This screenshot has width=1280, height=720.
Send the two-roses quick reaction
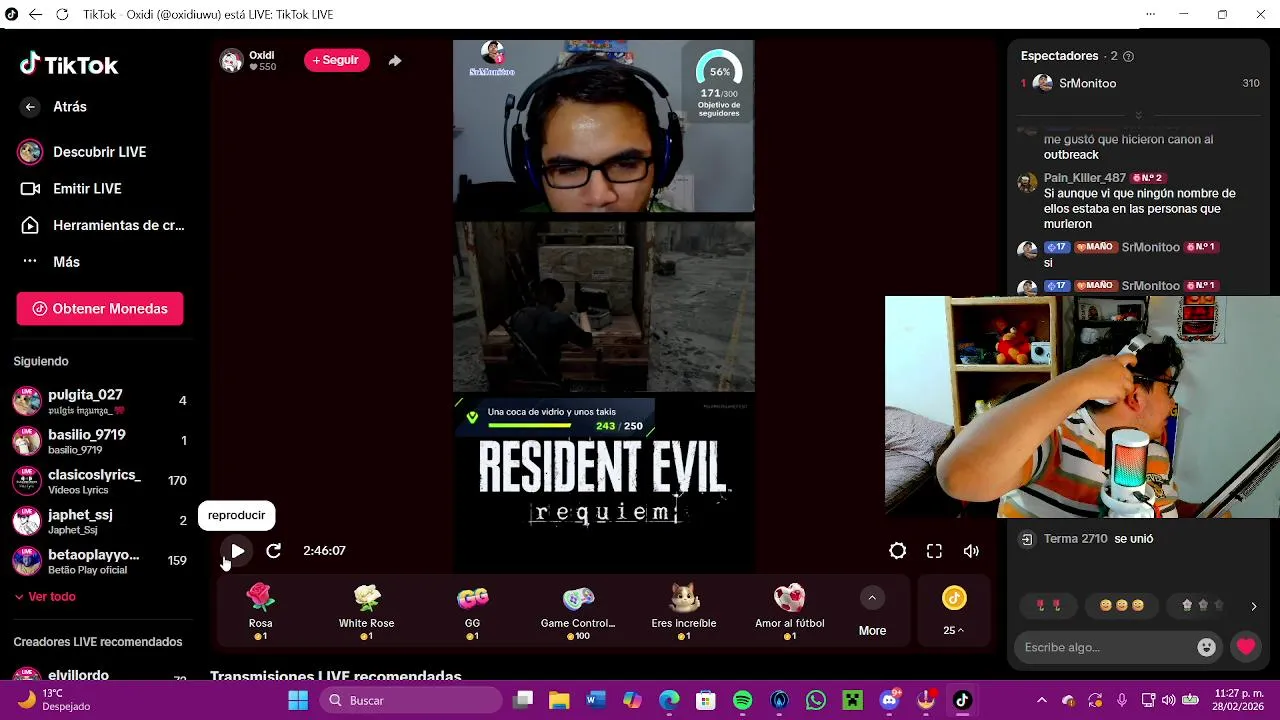[x=1048, y=605]
